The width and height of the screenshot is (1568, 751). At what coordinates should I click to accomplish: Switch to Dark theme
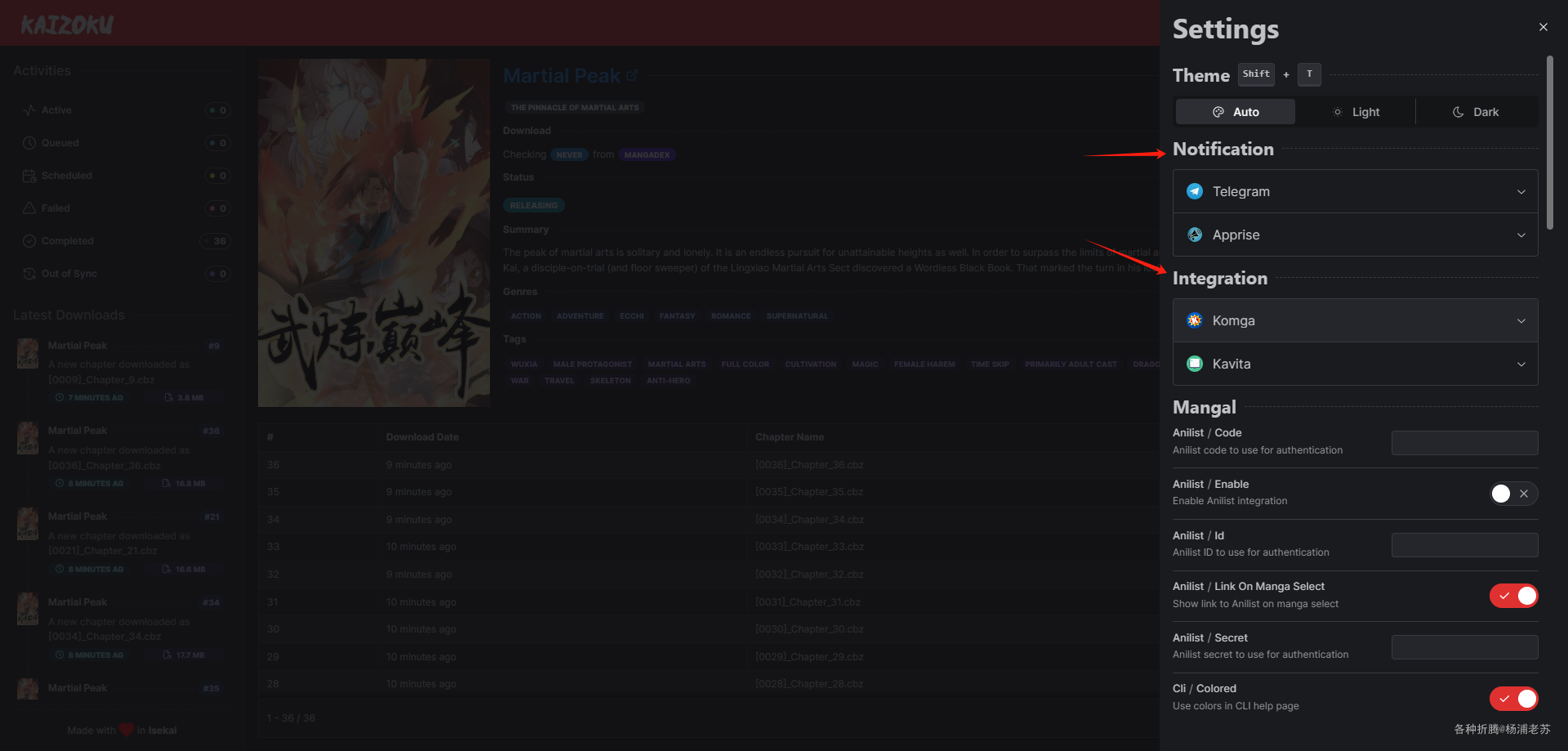[x=1477, y=112]
